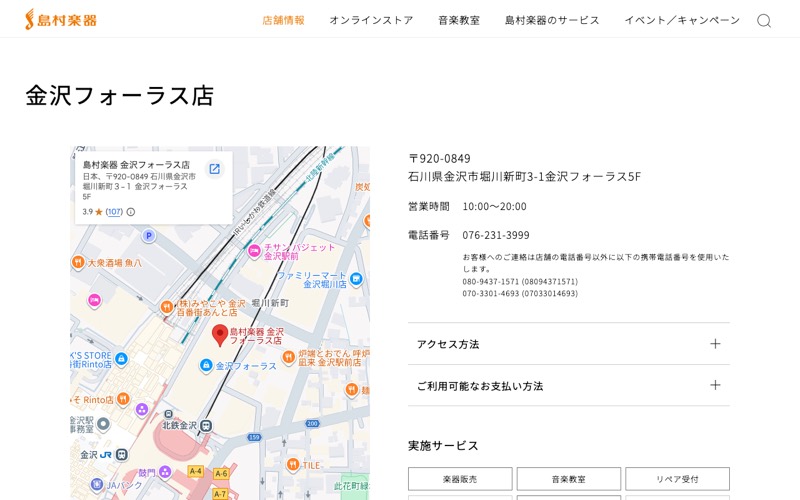Select the Hokutetsu Kanazawa station icon

click(x=206, y=426)
